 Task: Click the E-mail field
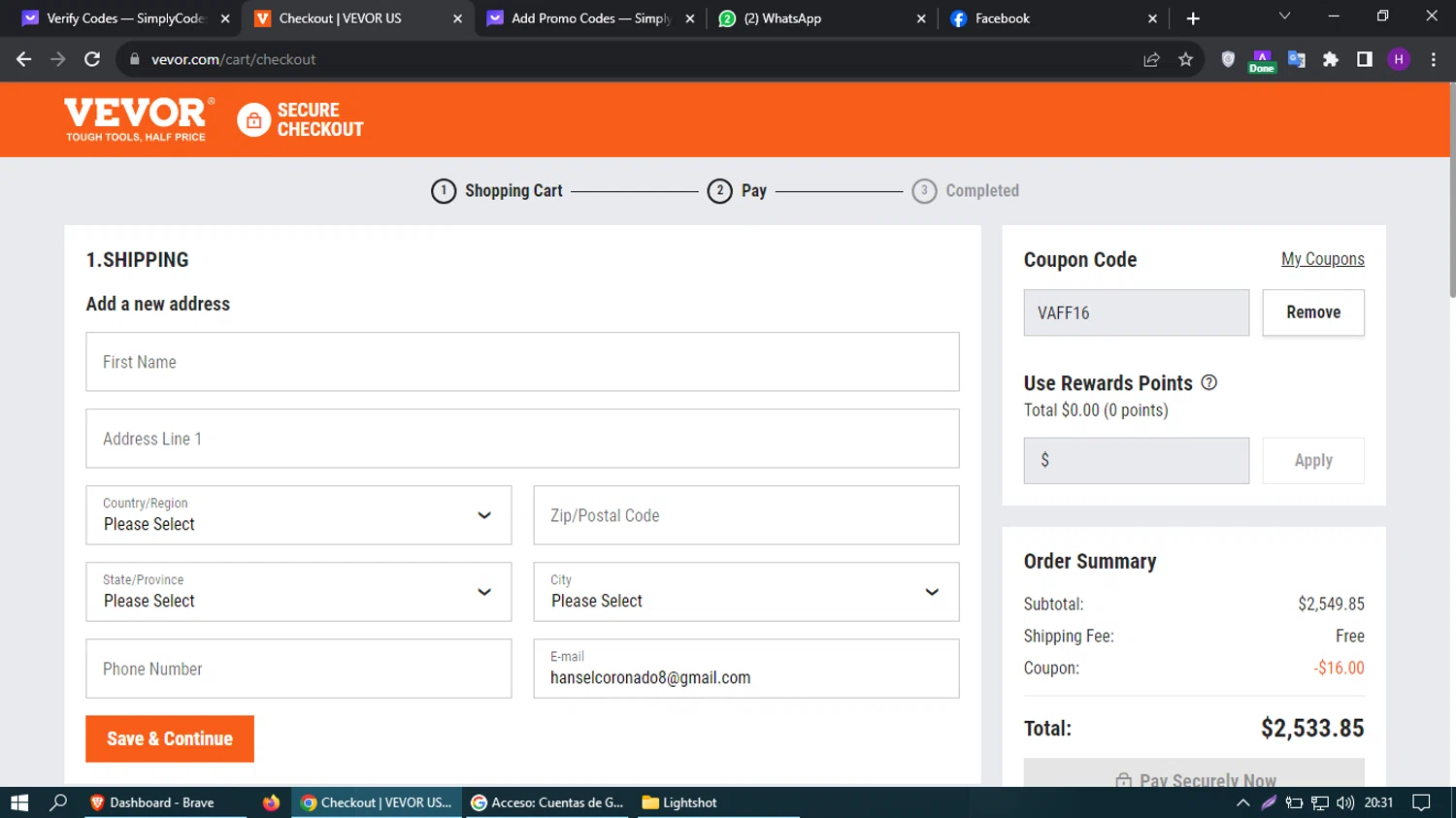click(746, 669)
